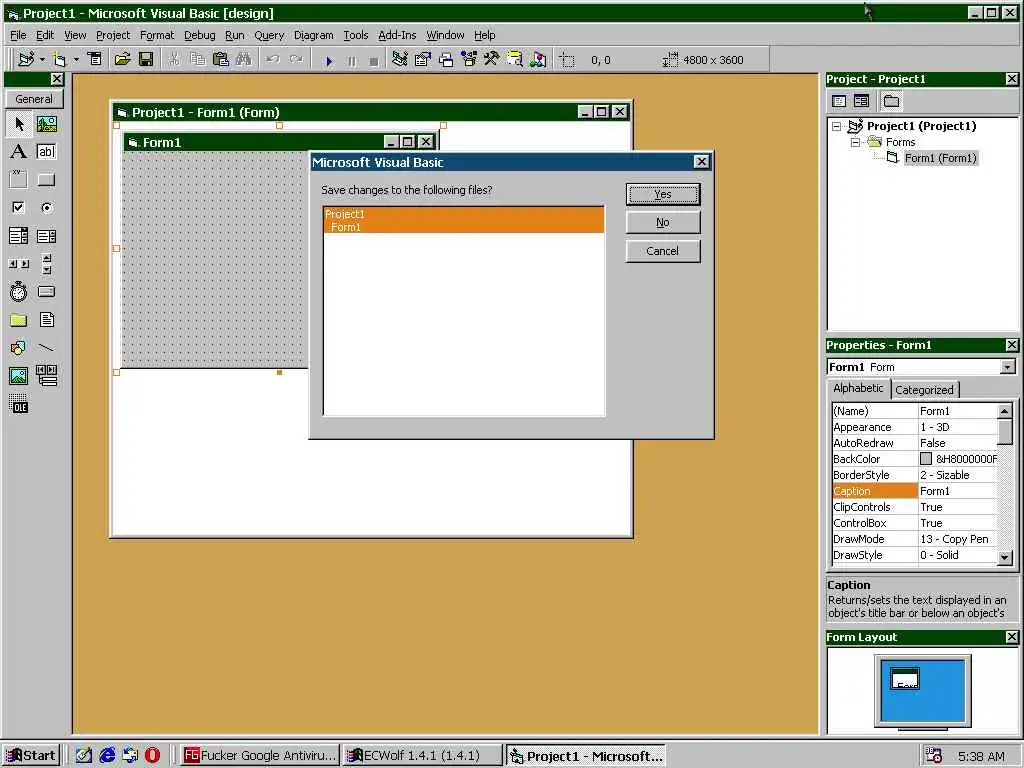The height and width of the screenshot is (768, 1024).
Task: Switch to the Alphabetic properties tab
Action: (x=858, y=388)
